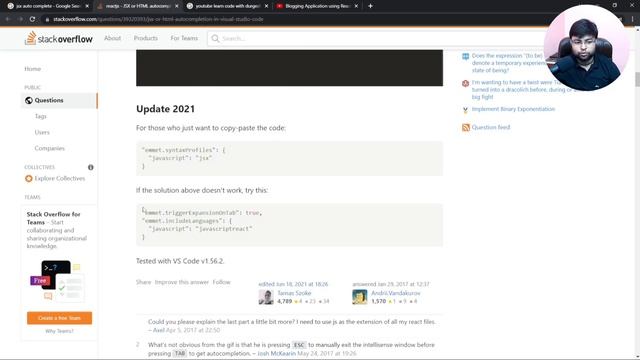
Task: Click the Questions globe icon
Action: [29, 100]
